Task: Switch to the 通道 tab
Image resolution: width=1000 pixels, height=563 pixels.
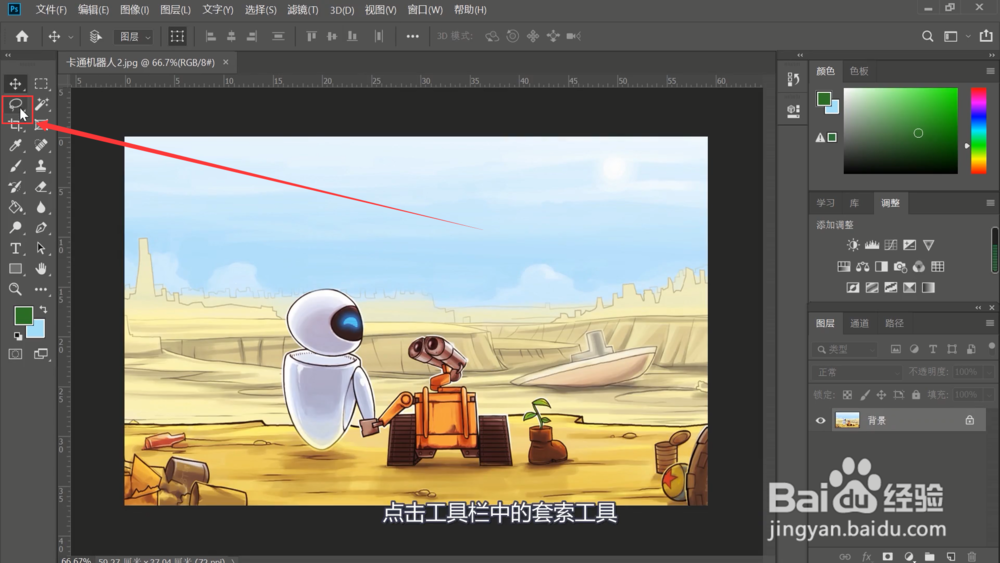Action: pyautogui.click(x=859, y=323)
